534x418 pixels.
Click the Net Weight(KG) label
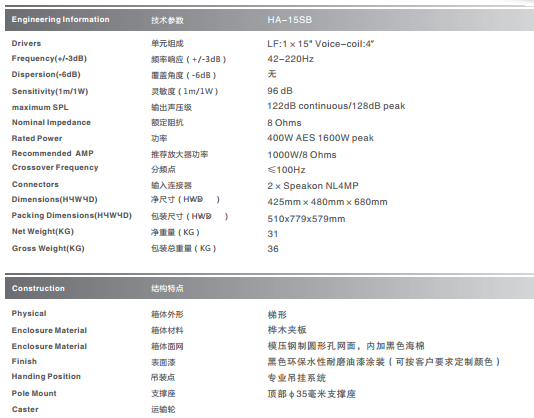point(43,231)
